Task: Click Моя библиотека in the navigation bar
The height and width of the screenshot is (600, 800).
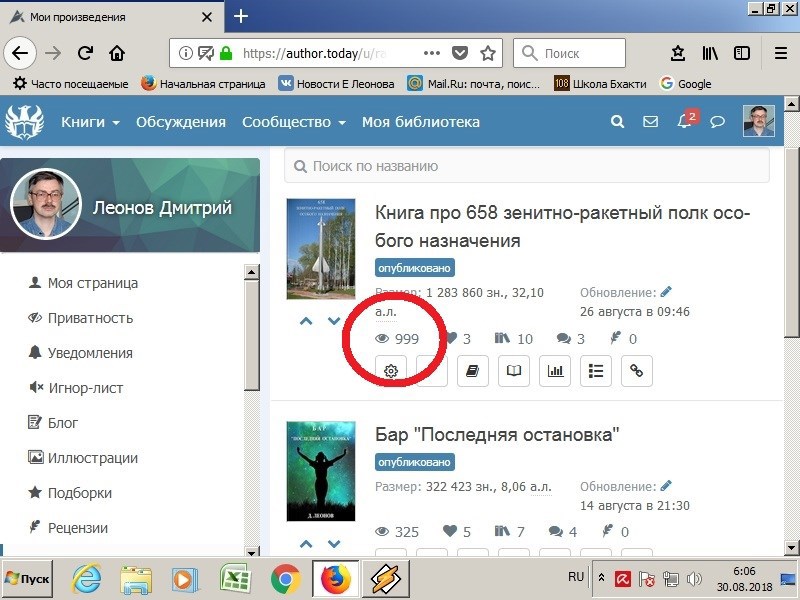Action: 420,122
